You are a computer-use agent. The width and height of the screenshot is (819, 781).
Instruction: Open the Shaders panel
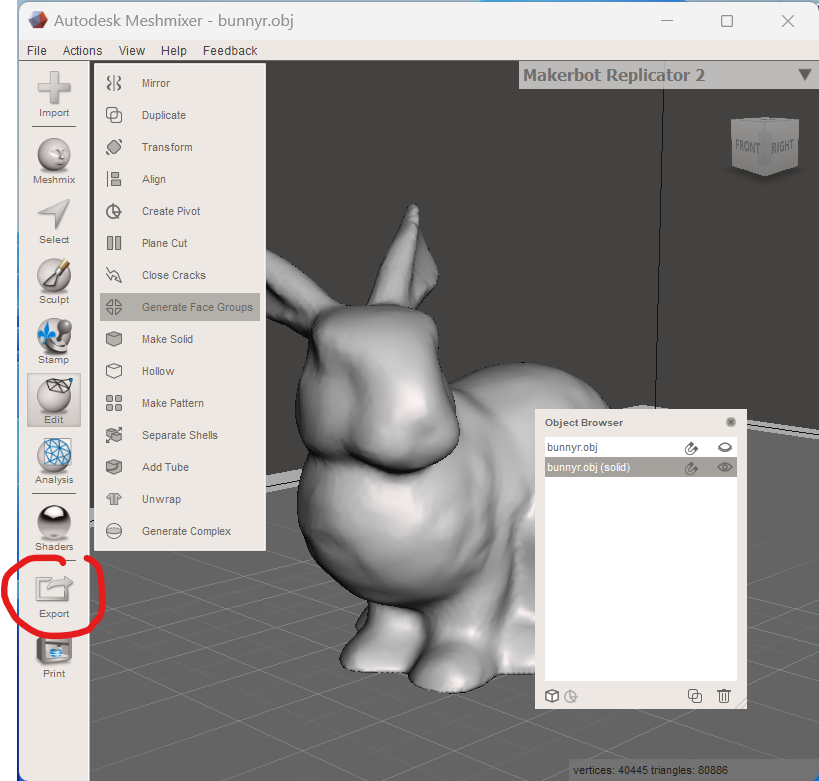(54, 527)
